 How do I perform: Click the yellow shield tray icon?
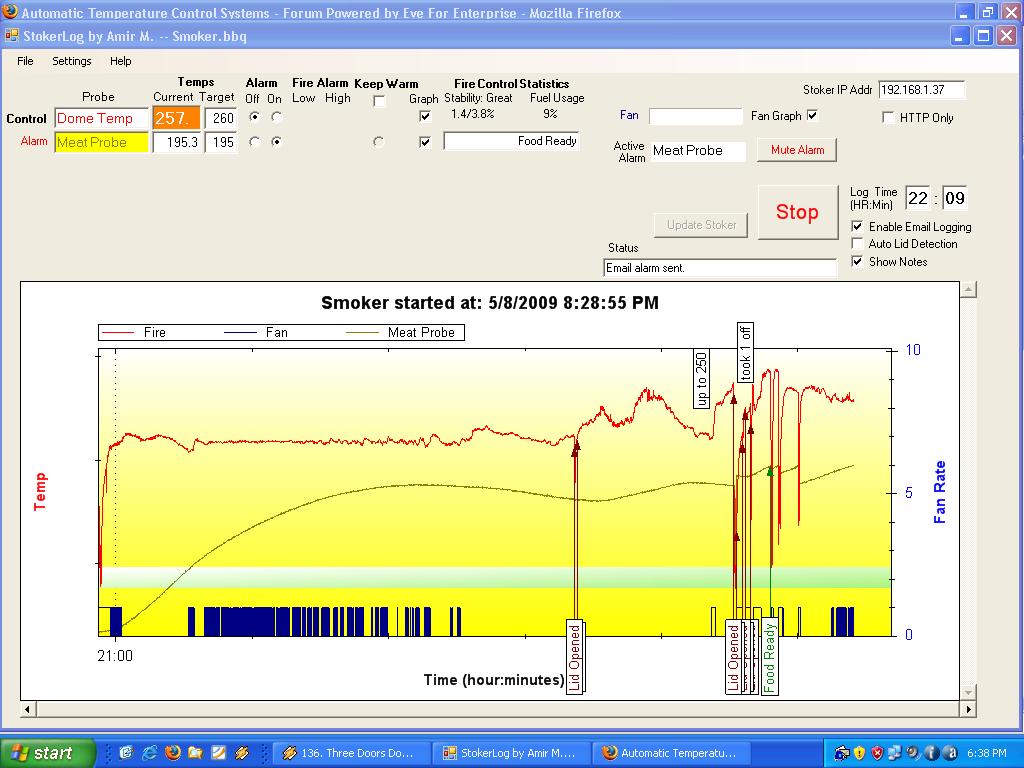(x=859, y=752)
